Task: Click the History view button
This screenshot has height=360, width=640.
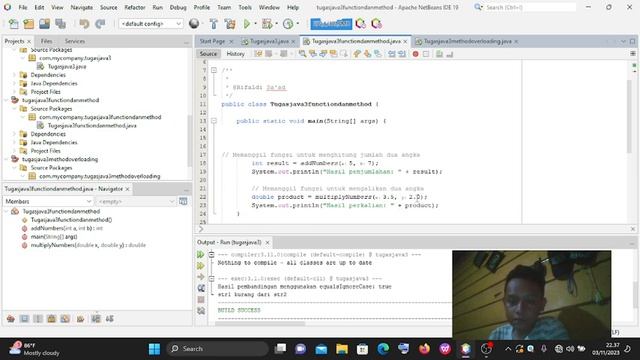Action: (236, 54)
